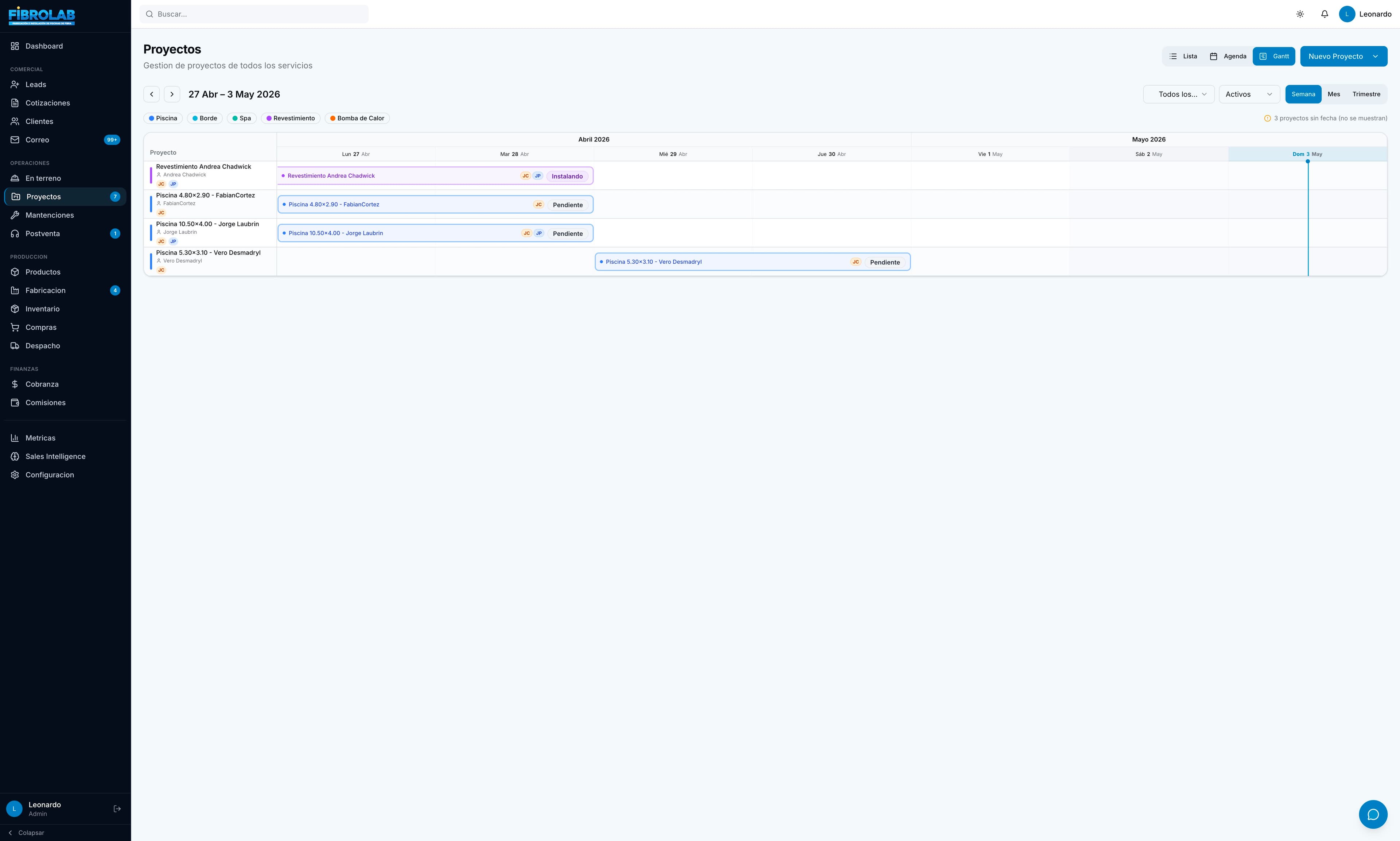Toggle the Bomba de Calor legend chip
Viewport: 1400px width, 841px height.
pyautogui.click(x=357, y=119)
